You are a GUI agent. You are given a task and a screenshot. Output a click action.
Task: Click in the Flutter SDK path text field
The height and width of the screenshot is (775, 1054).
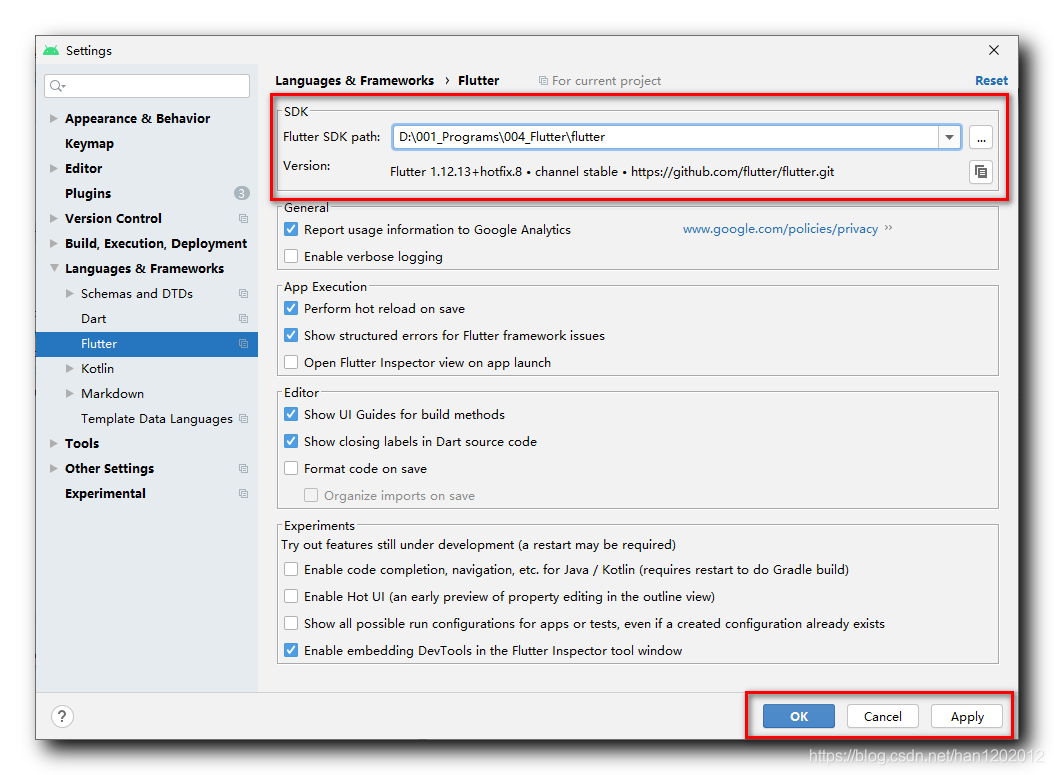[665, 137]
